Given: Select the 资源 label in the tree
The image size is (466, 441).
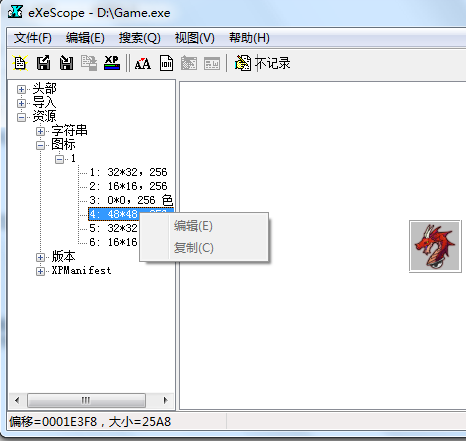Looking at the screenshot, I should tap(44, 117).
